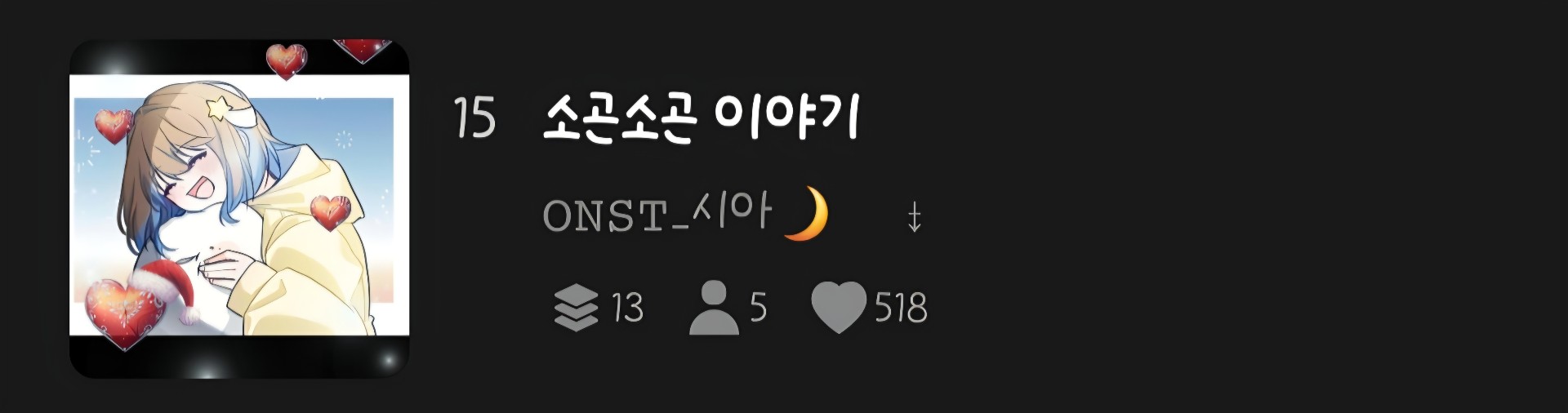Viewport: 1568px width, 413px height.
Task: Click the stacked layers icon
Action: [576, 307]
